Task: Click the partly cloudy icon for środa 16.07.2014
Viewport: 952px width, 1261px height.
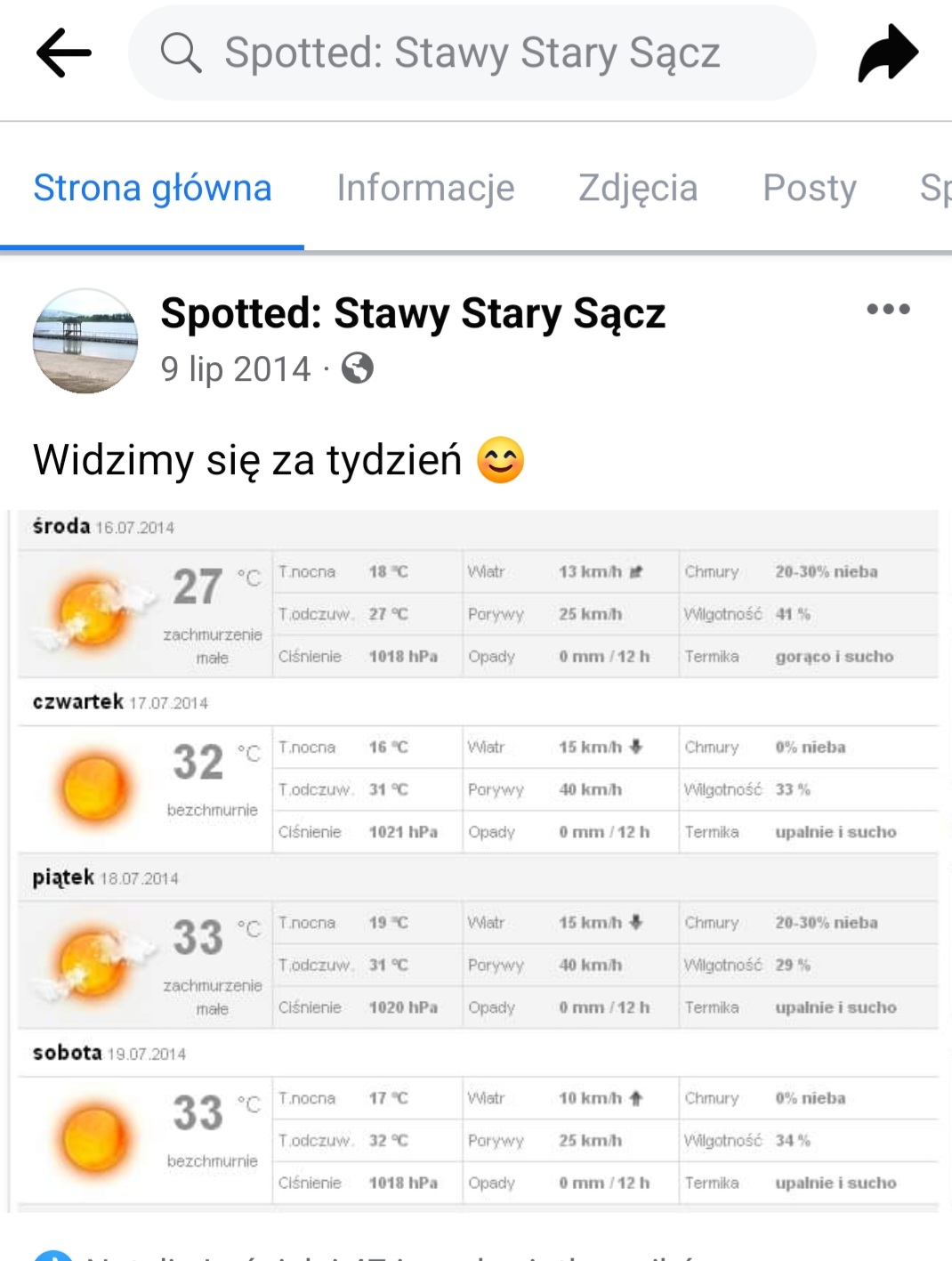Action: click(91, 611)
